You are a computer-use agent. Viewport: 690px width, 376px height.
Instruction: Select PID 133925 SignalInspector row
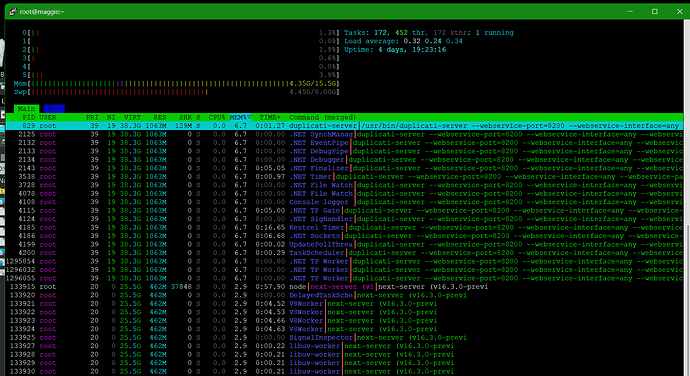pyautogui.click(x=344, y=337)
